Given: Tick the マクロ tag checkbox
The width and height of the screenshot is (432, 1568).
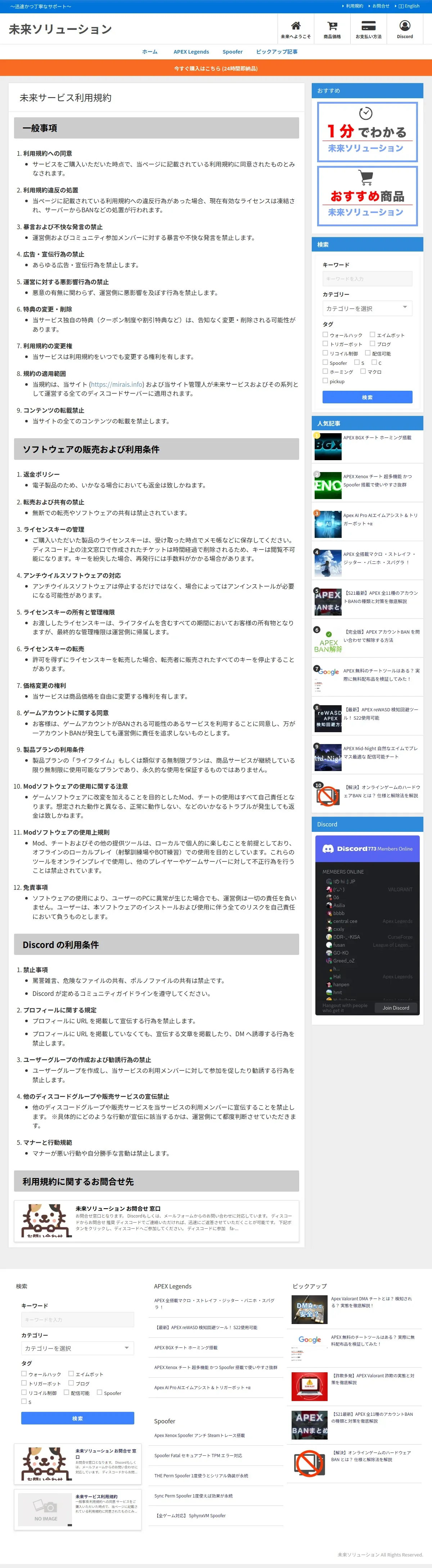Looking at the screenshot, I should pos(363,371).
